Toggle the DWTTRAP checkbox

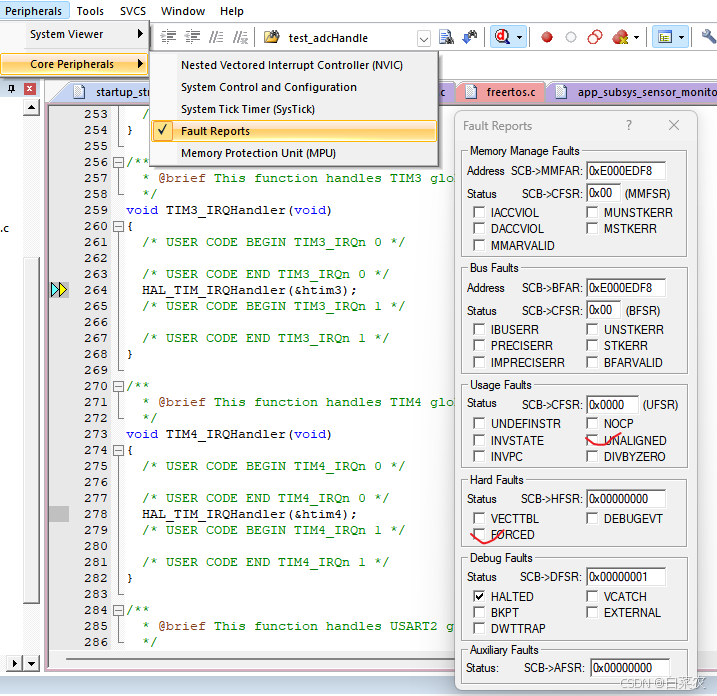pos(479,628)
